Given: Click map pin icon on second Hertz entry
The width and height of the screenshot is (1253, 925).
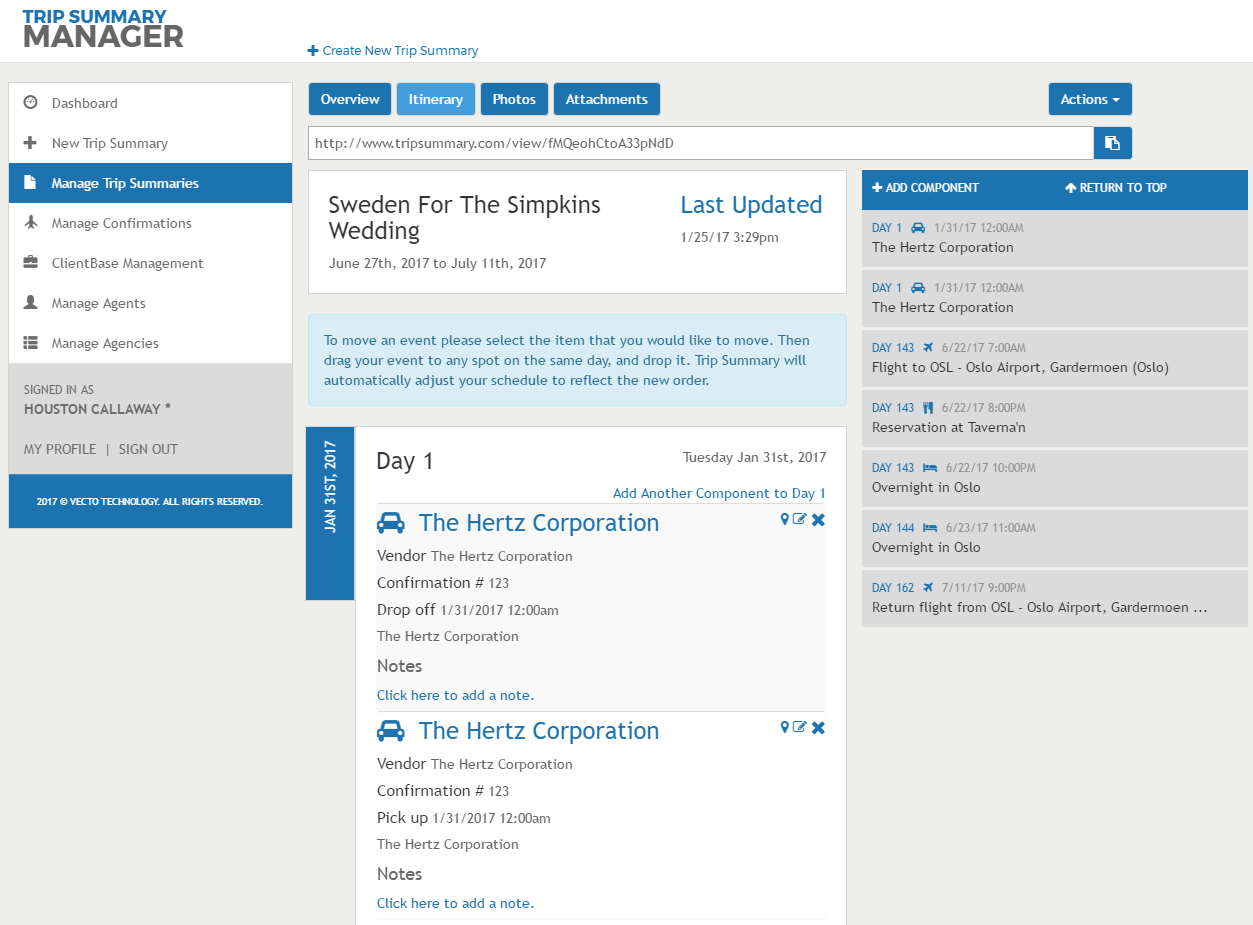Looking at the screenshot, I should click(x=785, y=727).
